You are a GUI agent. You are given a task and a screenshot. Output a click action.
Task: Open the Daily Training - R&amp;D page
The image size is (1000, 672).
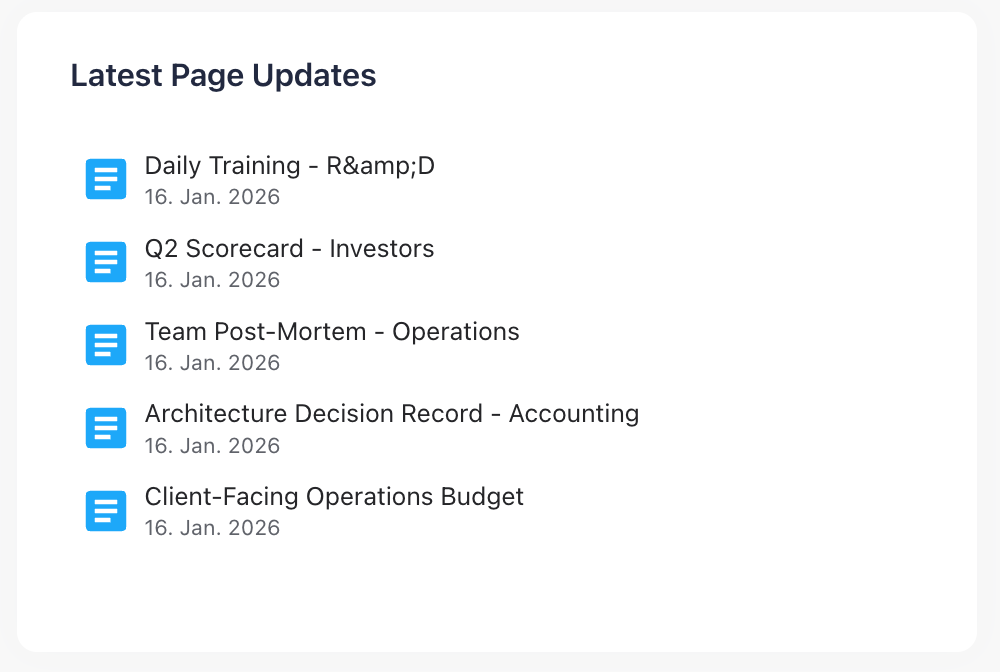pyautogui.click(x=290, y=165)
